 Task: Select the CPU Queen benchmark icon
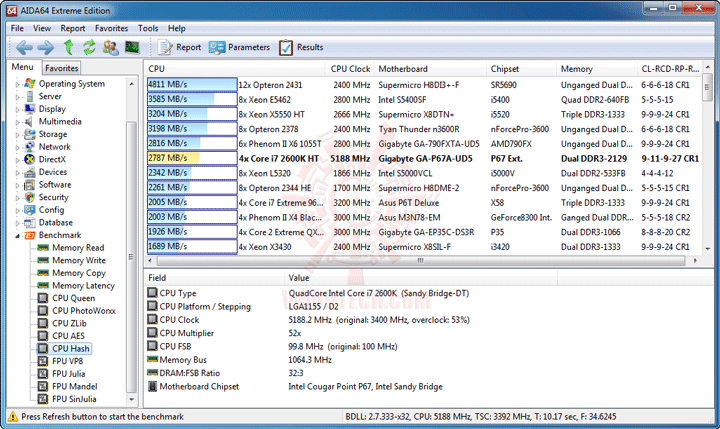[x=43, y=298]
